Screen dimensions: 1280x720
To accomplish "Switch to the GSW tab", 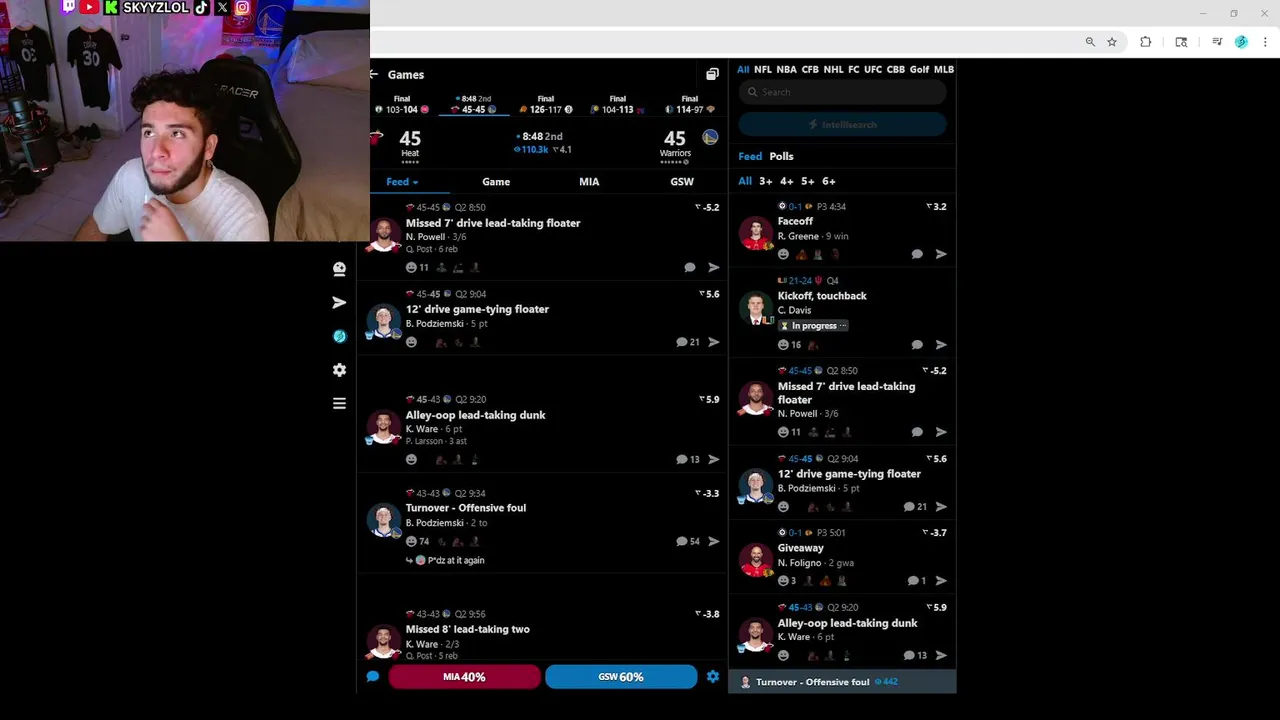I will [682, 182].
